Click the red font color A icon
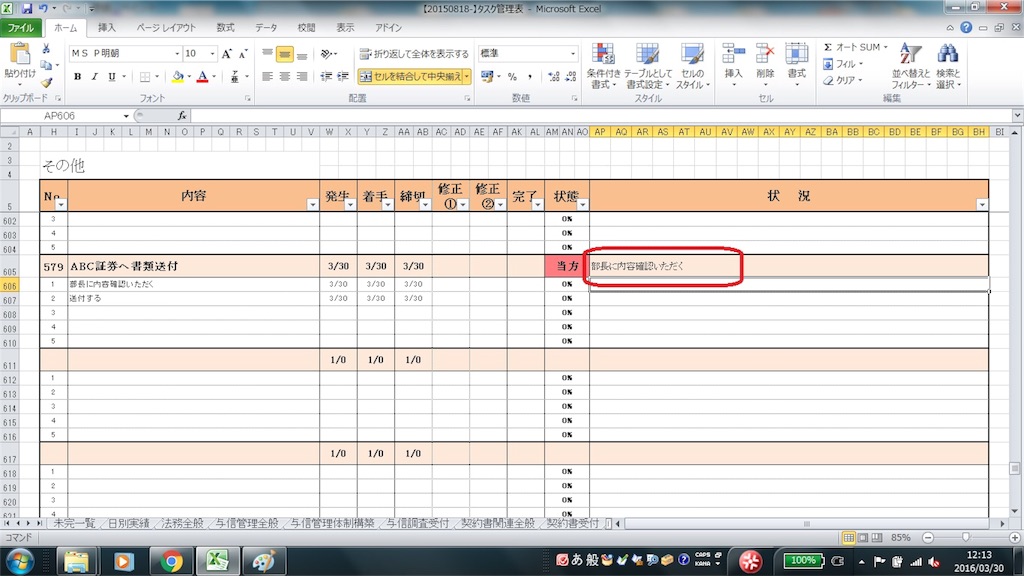Viewport: 1024px width, 576px height. 202,76
